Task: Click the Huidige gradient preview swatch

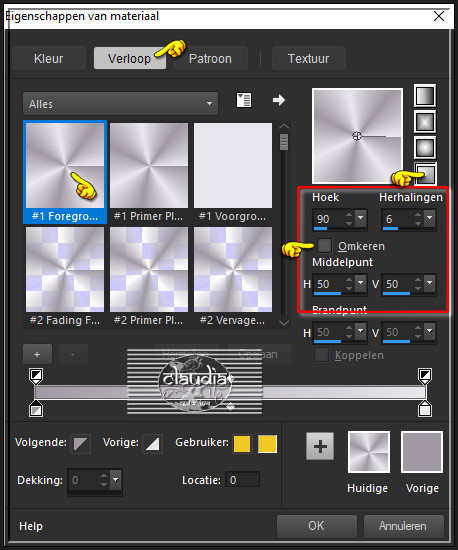Action: point(369,452)
